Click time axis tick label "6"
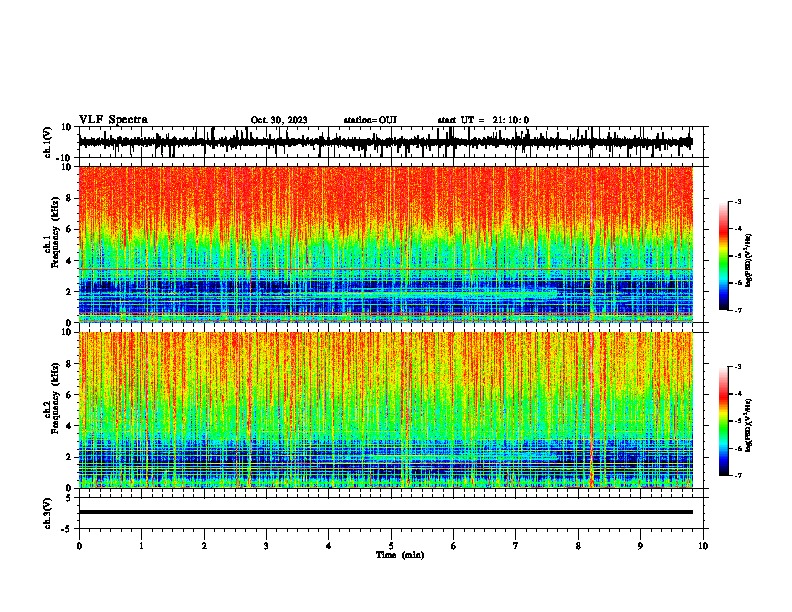 click(x=454, y=546)
